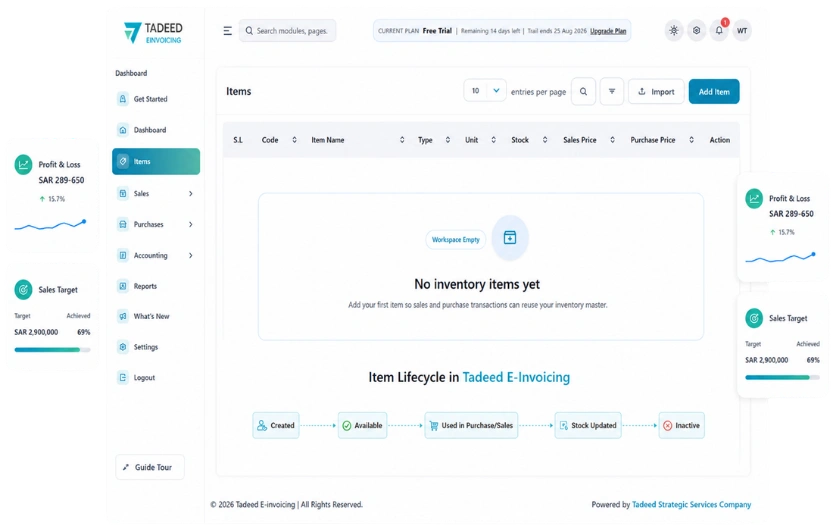The width and height of the screenshot is (836, 530).
Task: Select the Items menu item
Action: [x=156, y=162]
